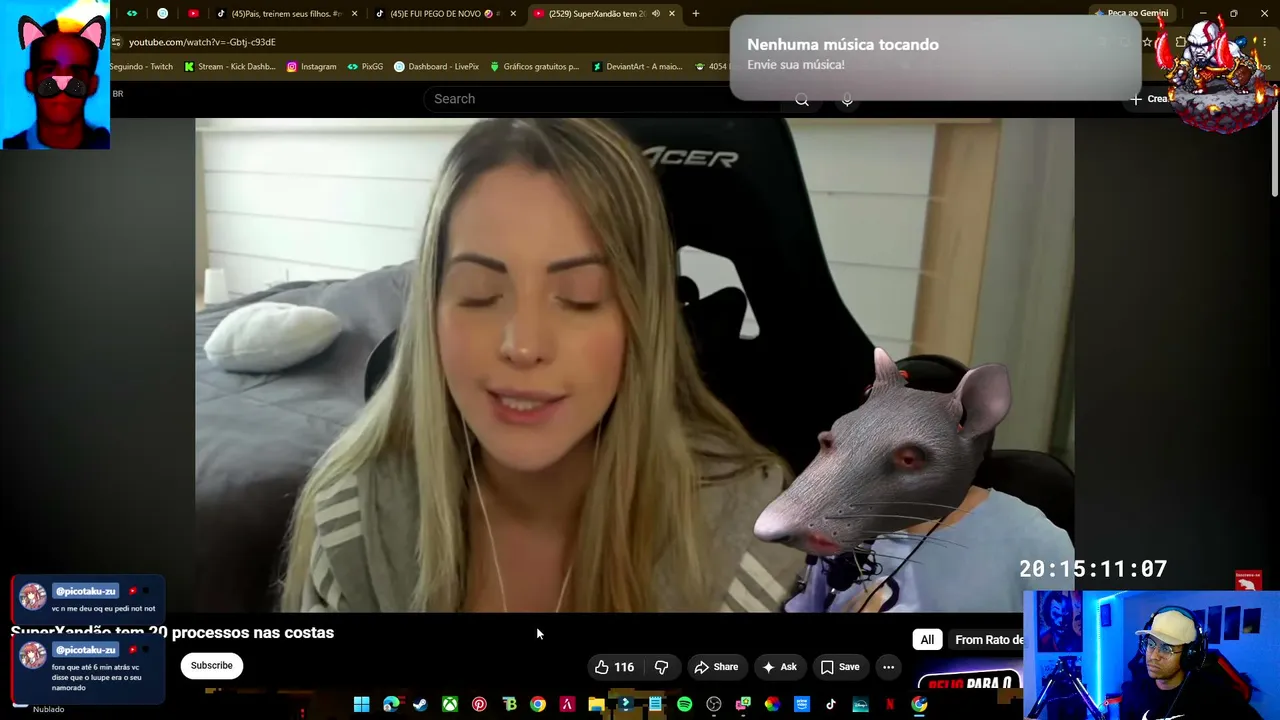Image resolution: width=1280 pixels, height=720 pixels.
Task: Click the video player to pause playback
Action: tap(634, 364)
